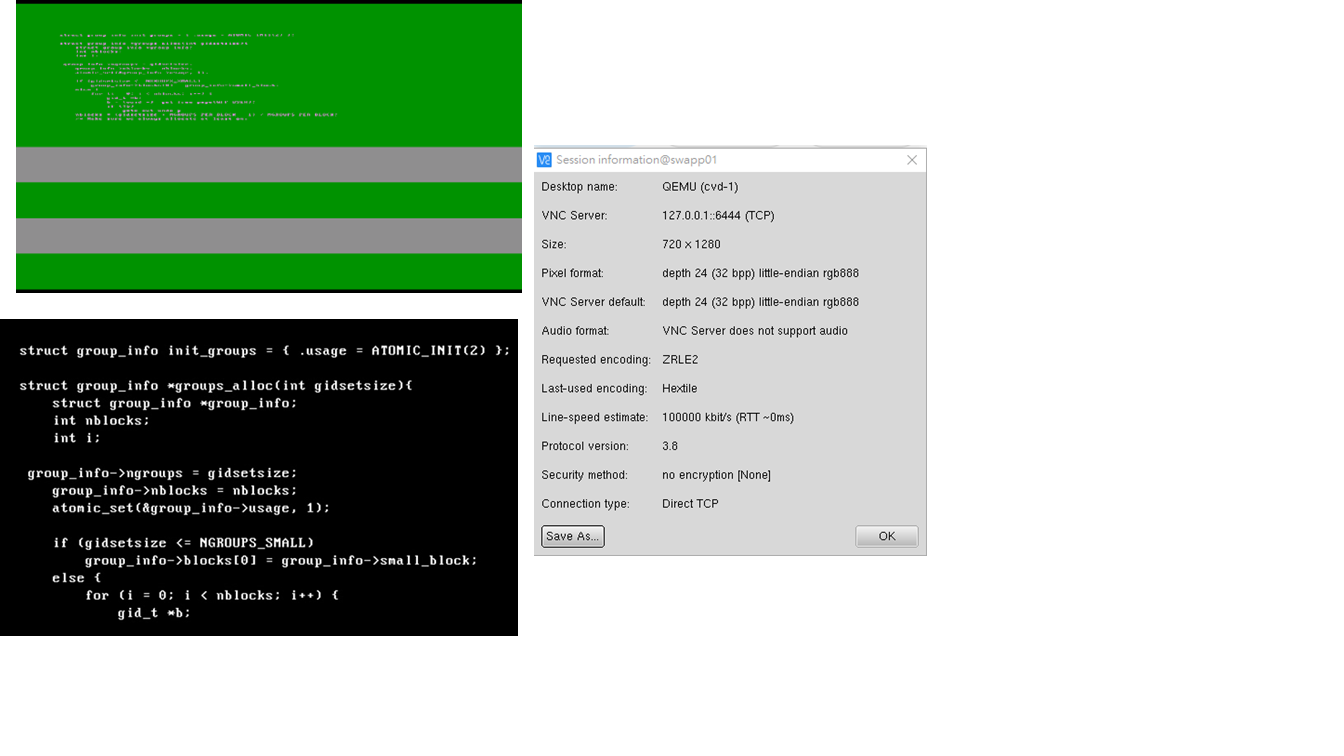Click the Connection type value Direct TCP
The height and width of the screenshot is (756, 1344).
(690, 504)
